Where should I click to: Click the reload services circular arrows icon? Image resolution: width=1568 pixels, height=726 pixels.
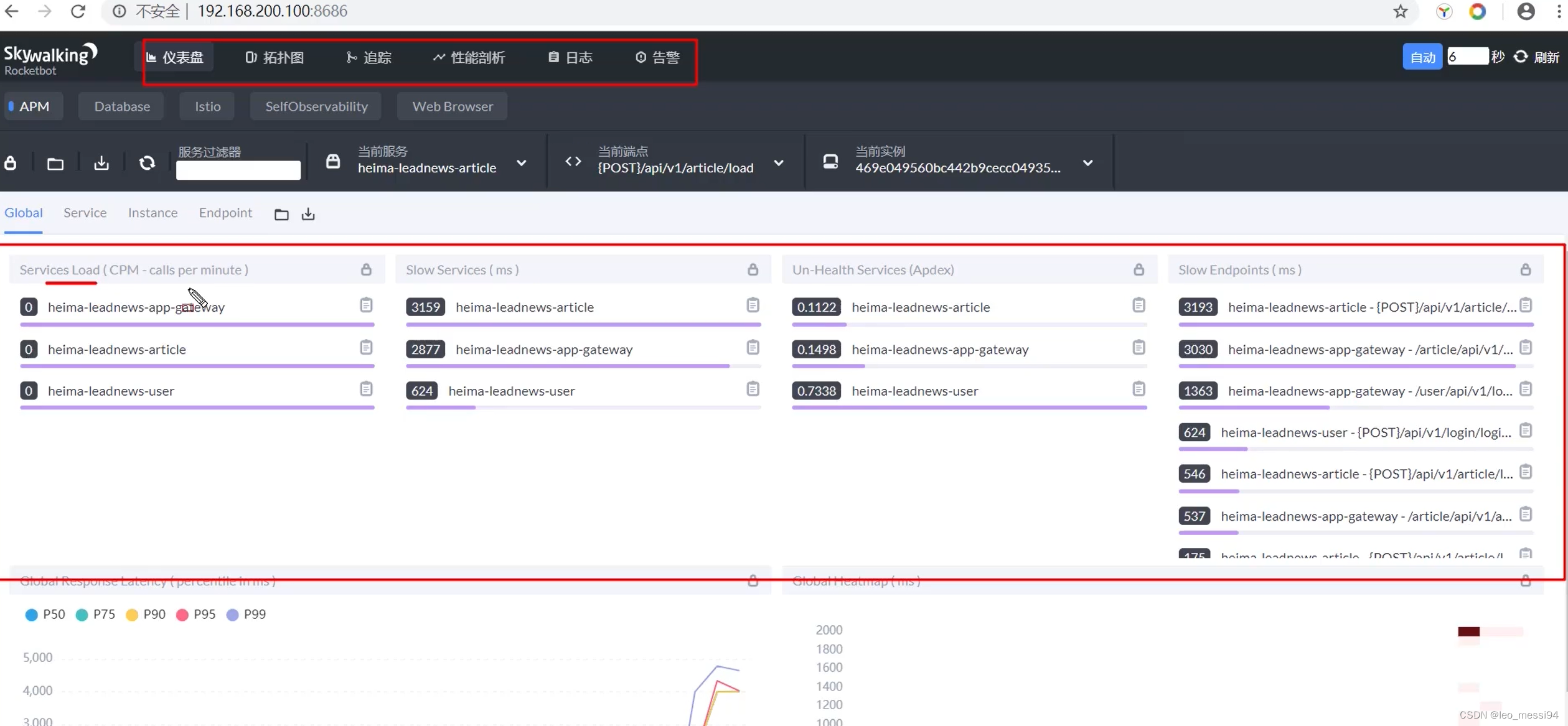click(147, 163)
